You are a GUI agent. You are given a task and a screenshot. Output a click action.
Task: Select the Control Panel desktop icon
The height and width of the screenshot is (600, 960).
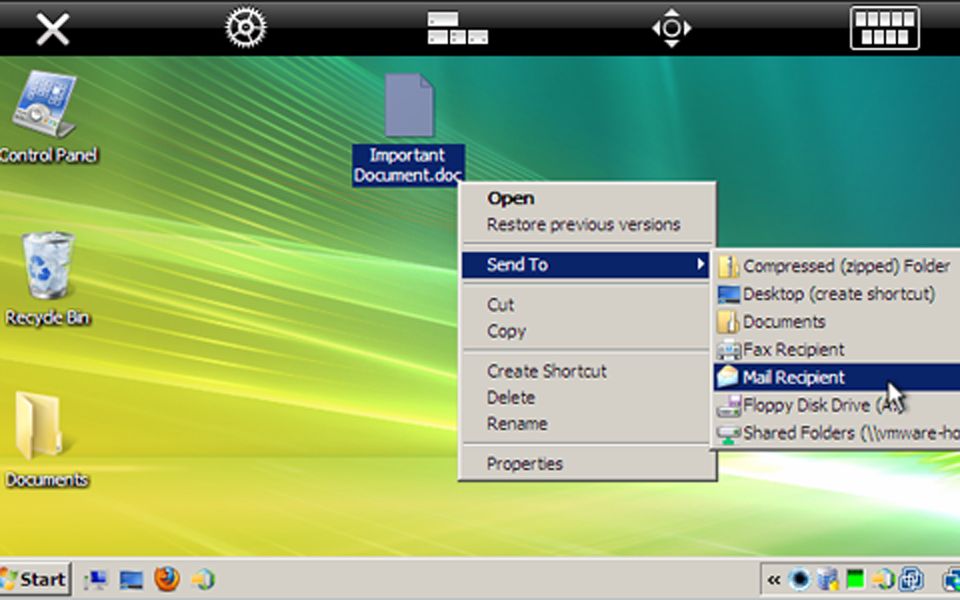tap(47, 118)
